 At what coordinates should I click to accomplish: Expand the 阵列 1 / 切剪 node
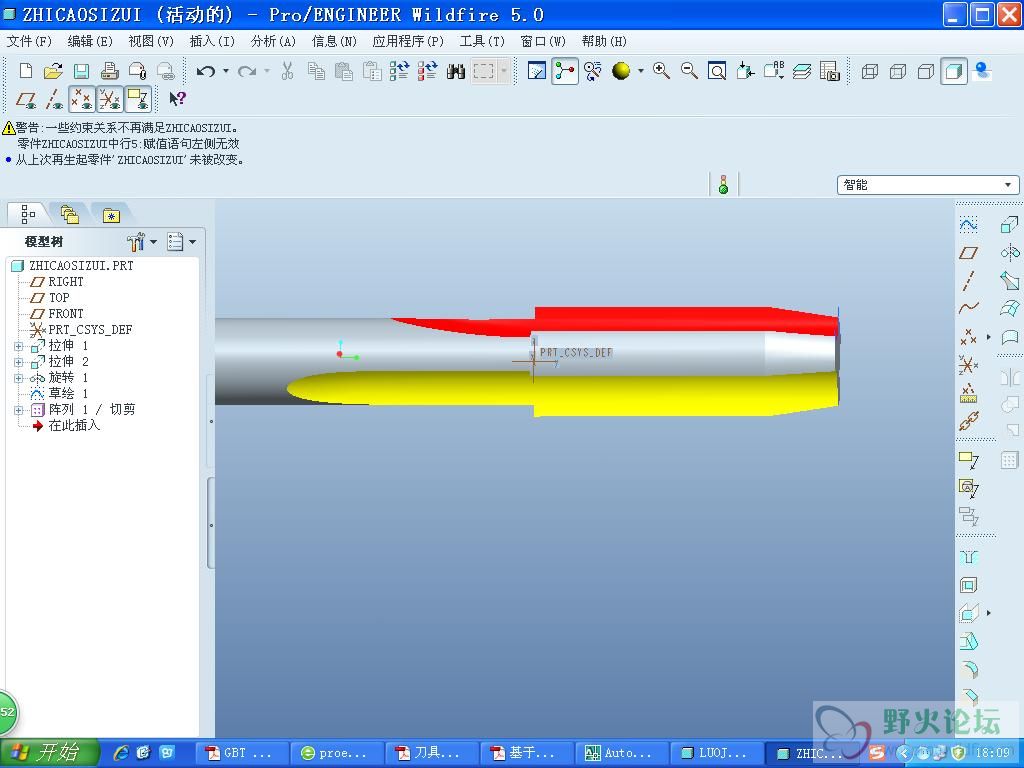[x=18, y=410]
